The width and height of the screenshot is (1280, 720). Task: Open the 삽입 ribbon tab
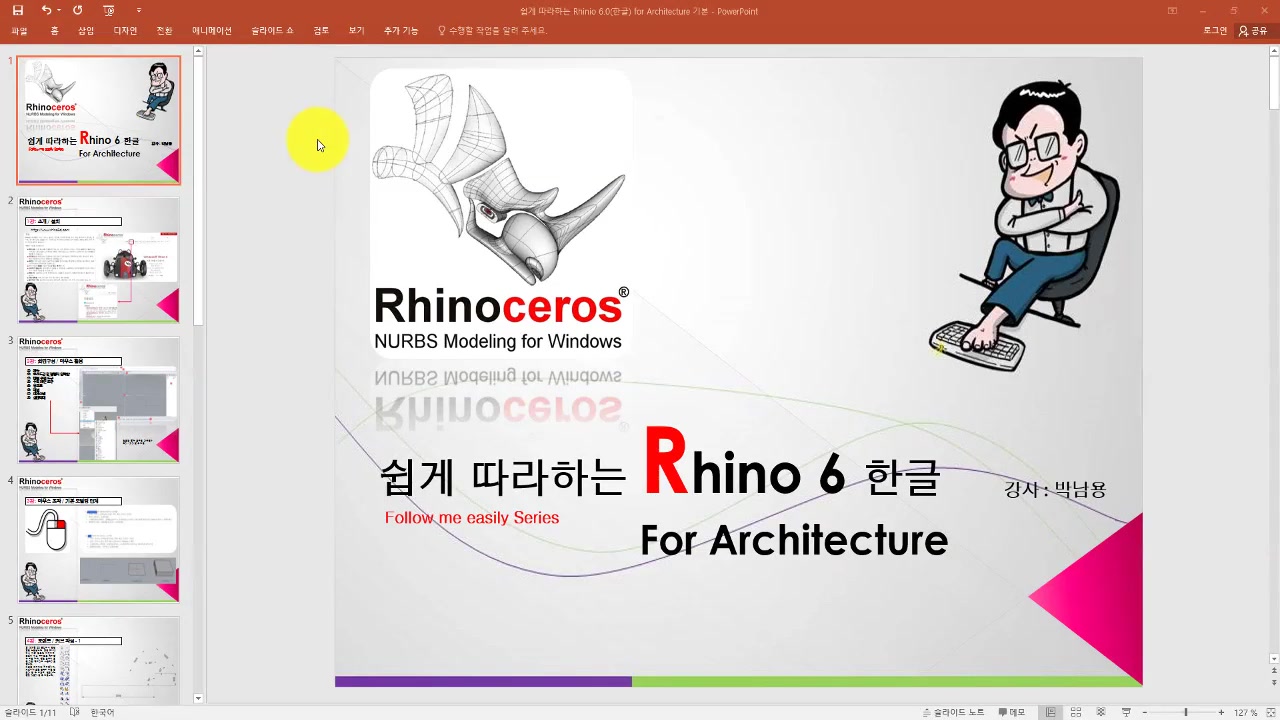coord(86,31)
